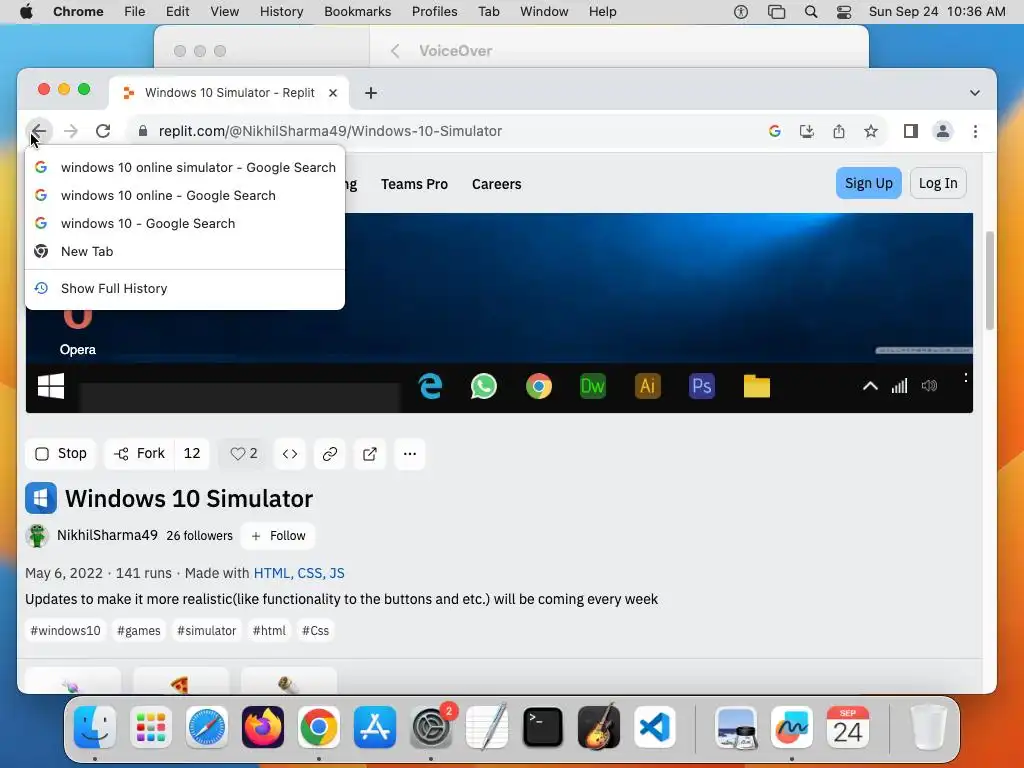Fork the Windows 10 Simulator repl
The width and height of the screenshot is (1024, 768).
pos(139,454)
